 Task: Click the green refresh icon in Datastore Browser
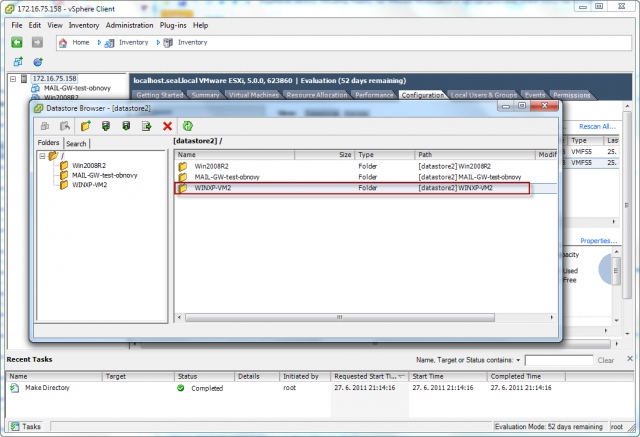[188, 126]
